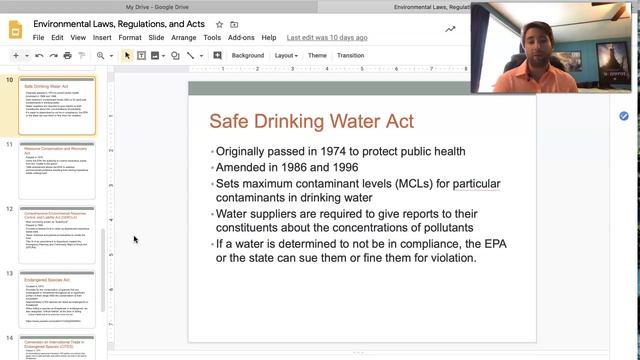Open the zoom dropdown arrow
This screenshot has height=360, width=640.
point(111,56)
